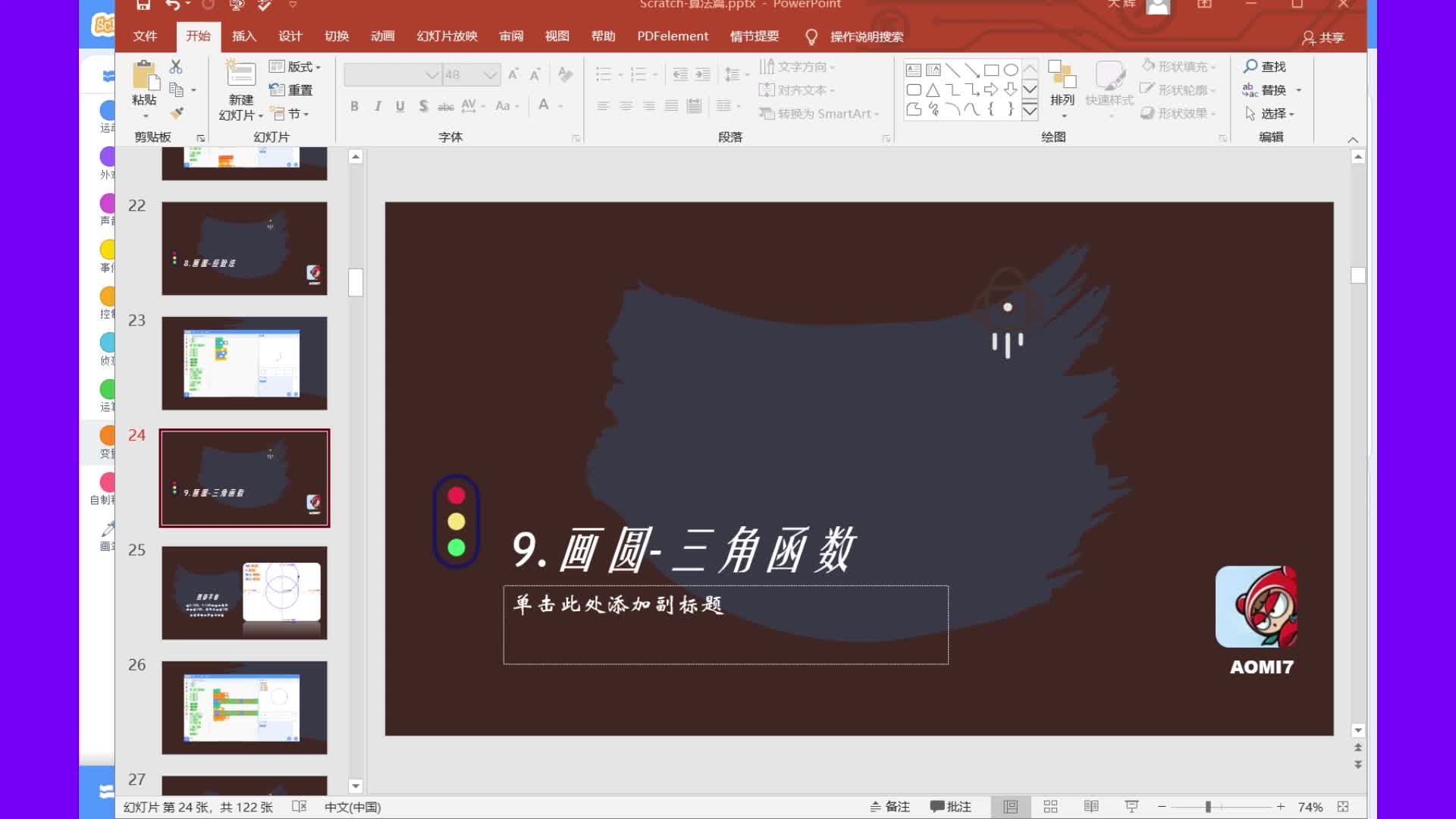Expand the shapes gallery More arrow
The height and width of the screenshot is (819, 1456).
(1030, 111)
